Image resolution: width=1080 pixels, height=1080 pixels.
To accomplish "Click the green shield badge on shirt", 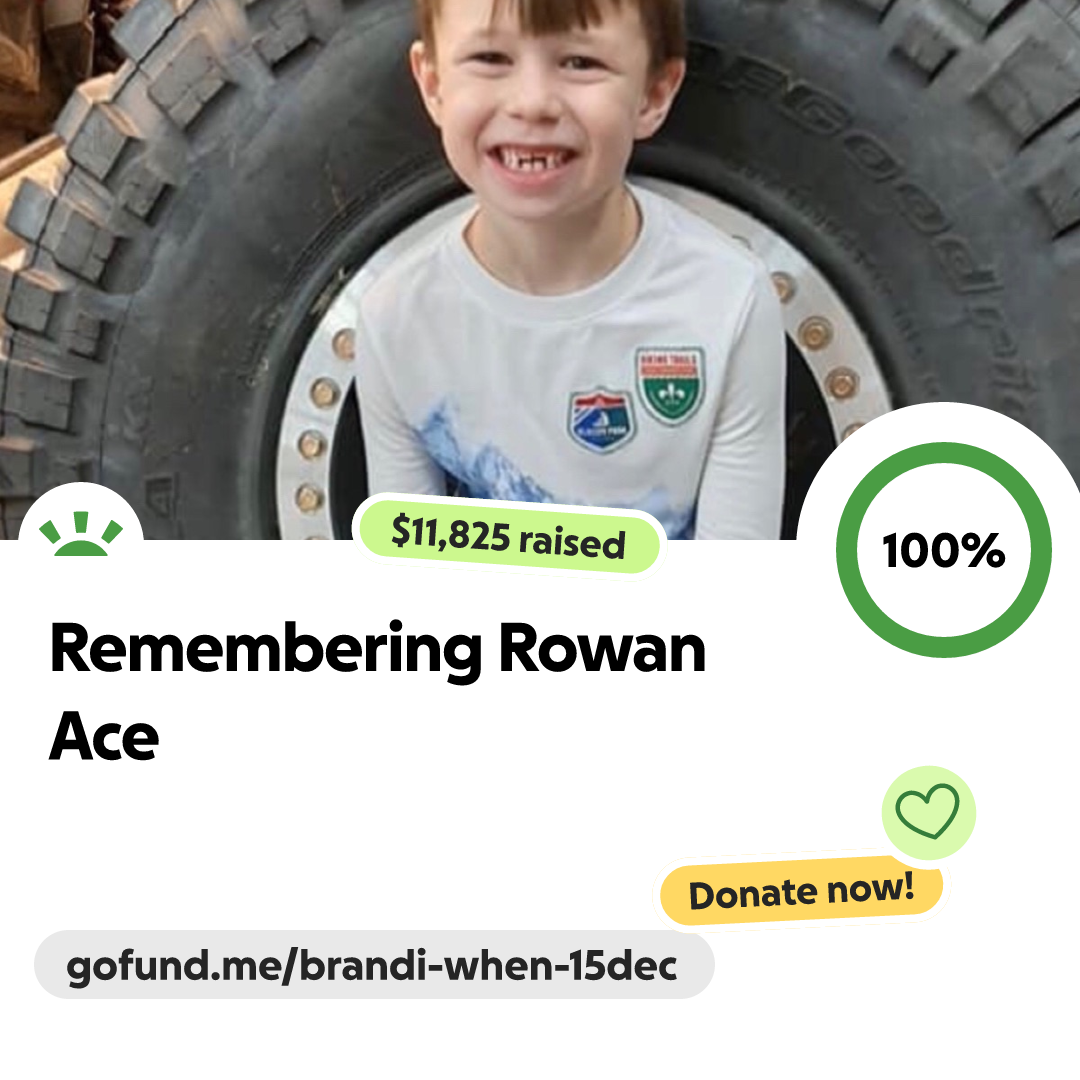I will coord(669,384).
